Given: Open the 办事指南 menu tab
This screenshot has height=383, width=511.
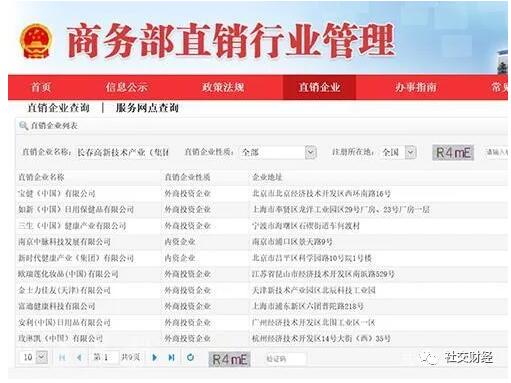Looking at the screenshot, I should [x=415, y=87].
